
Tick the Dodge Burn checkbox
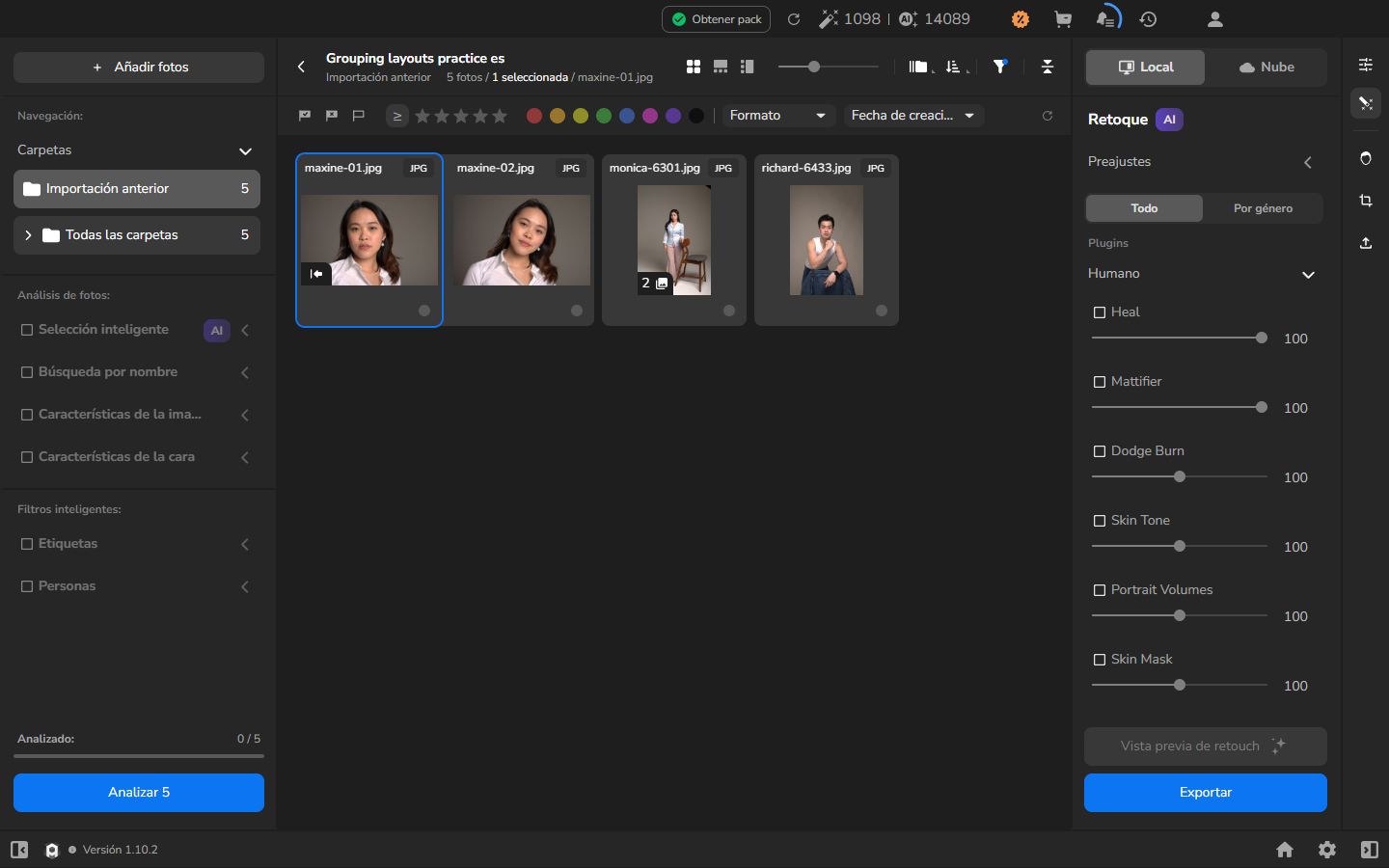pyautogui.click(x=1100, y=451)
